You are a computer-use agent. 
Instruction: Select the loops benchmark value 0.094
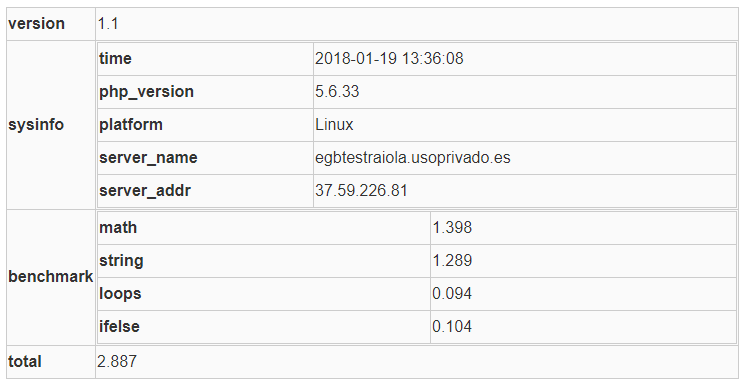point(452,294)
